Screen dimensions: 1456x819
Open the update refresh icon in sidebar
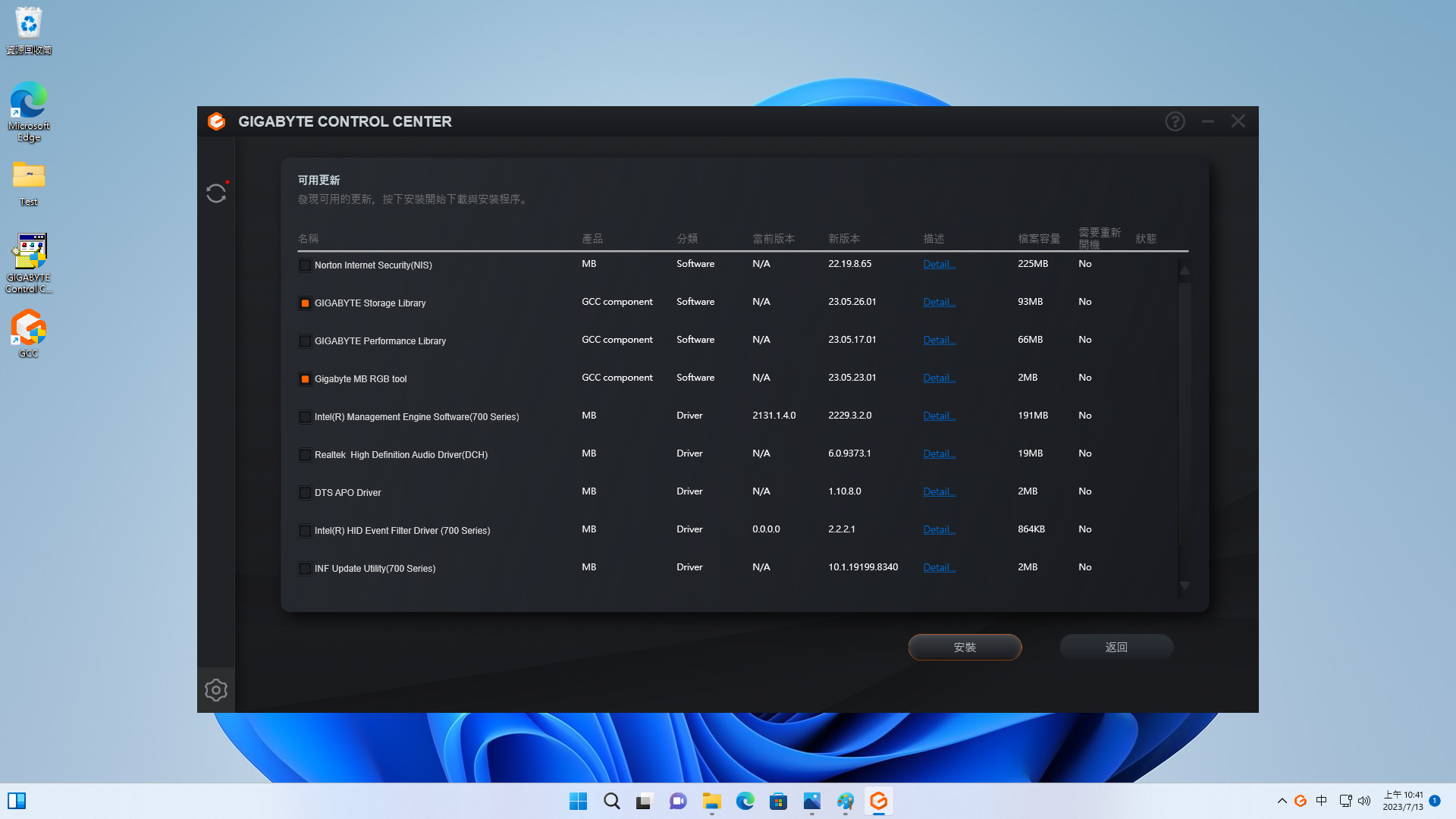216,193
